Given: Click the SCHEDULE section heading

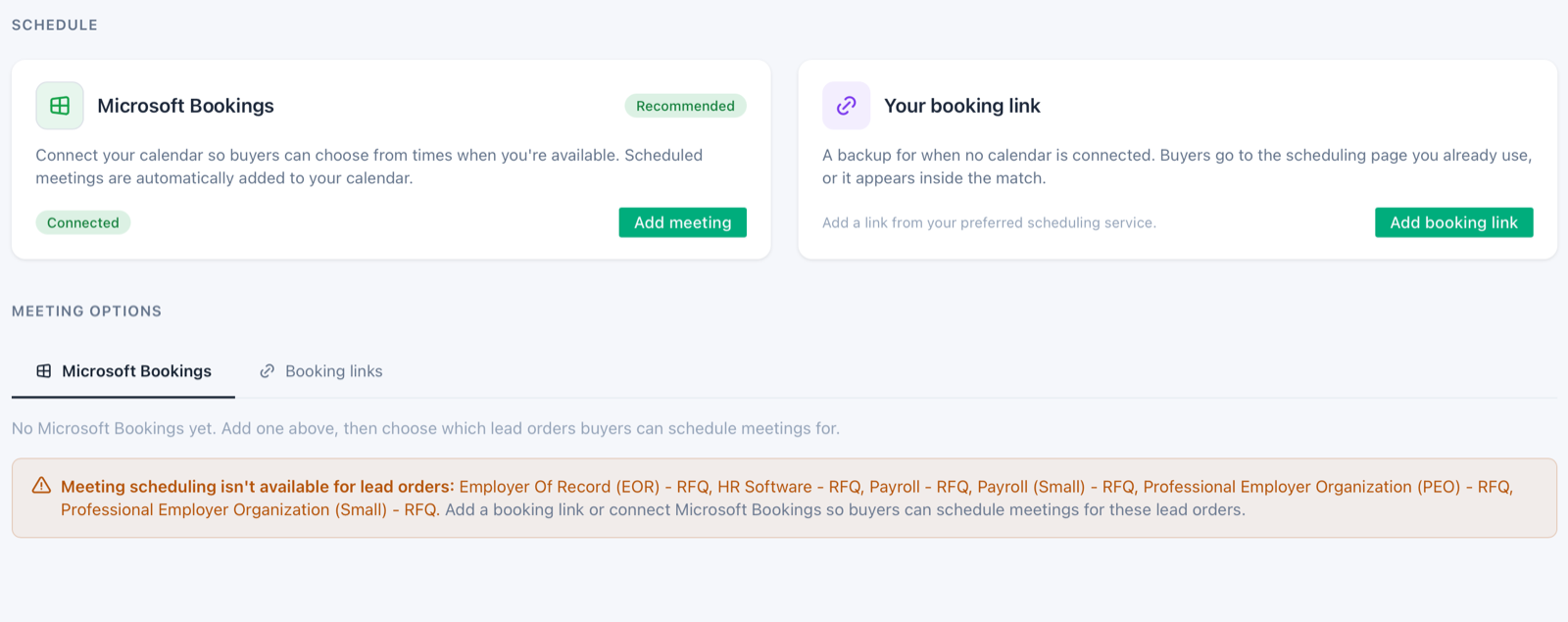Looking at the screenshot, I should tap(55, 24).
